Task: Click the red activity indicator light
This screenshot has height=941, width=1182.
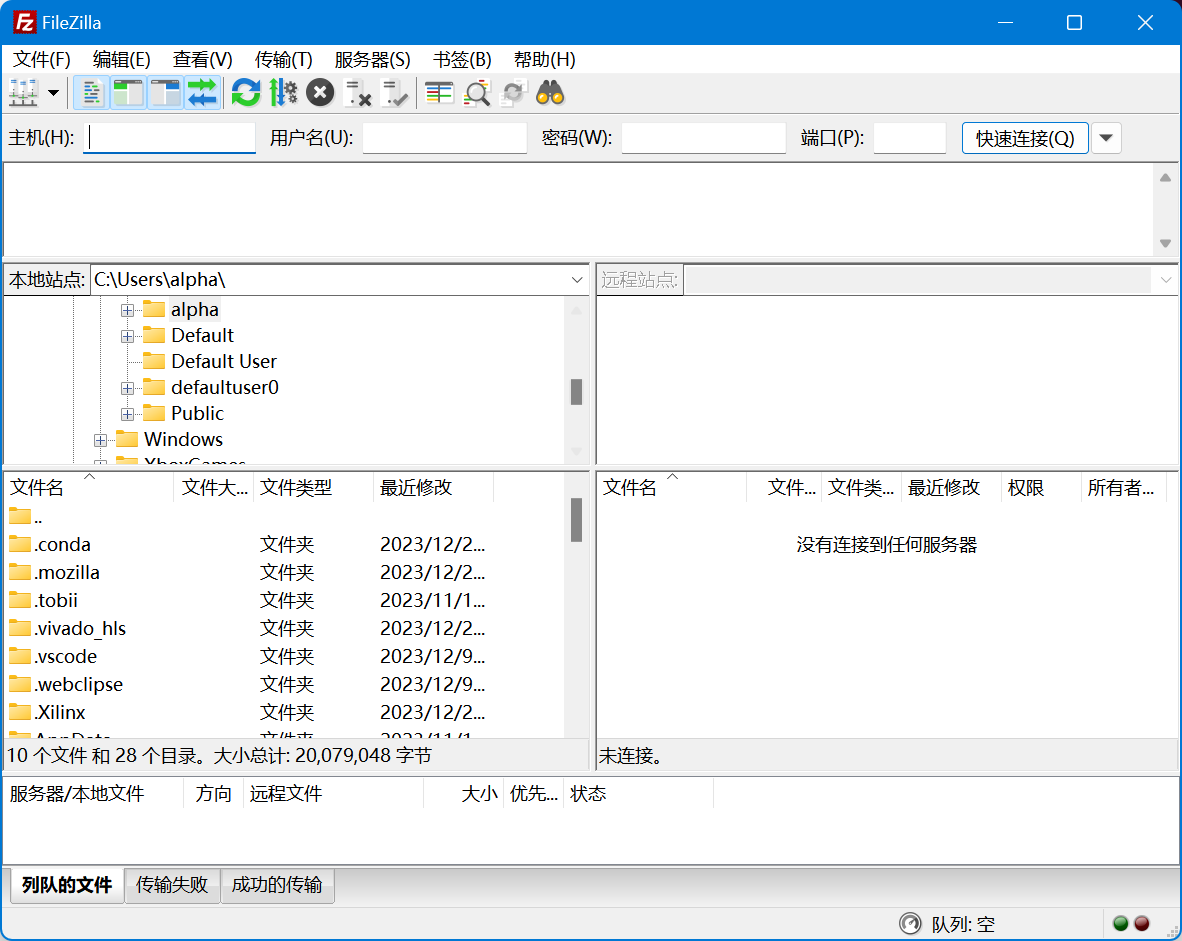Action: [1142, 924]
